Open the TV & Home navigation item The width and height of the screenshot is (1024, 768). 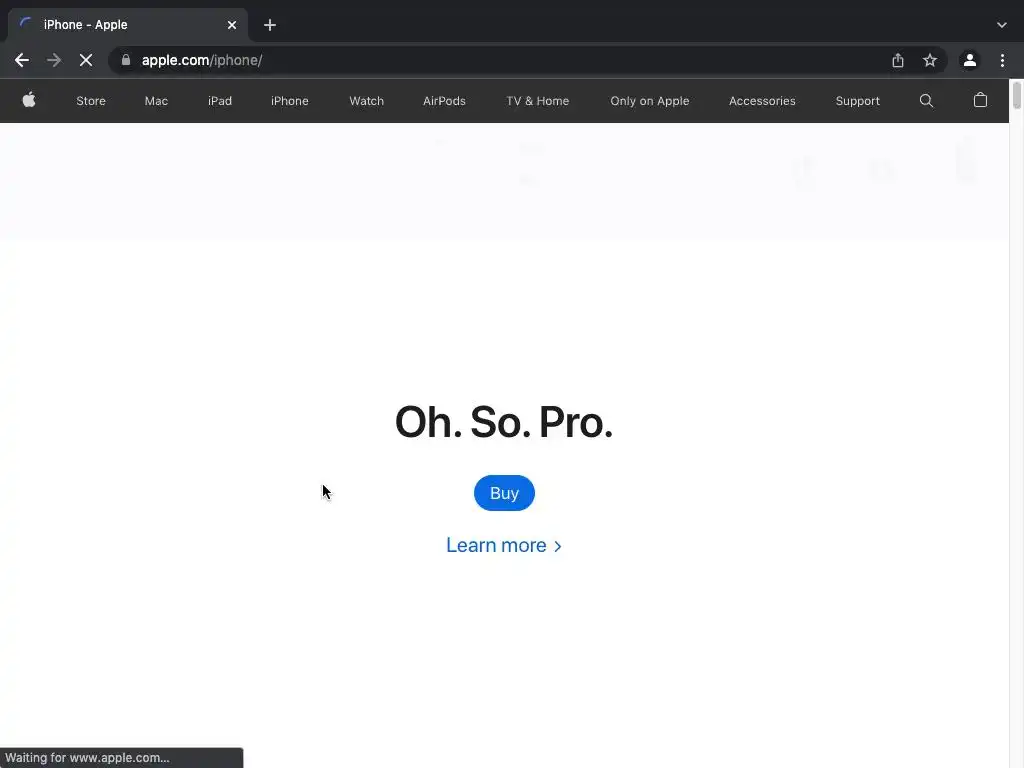(537, 101)
